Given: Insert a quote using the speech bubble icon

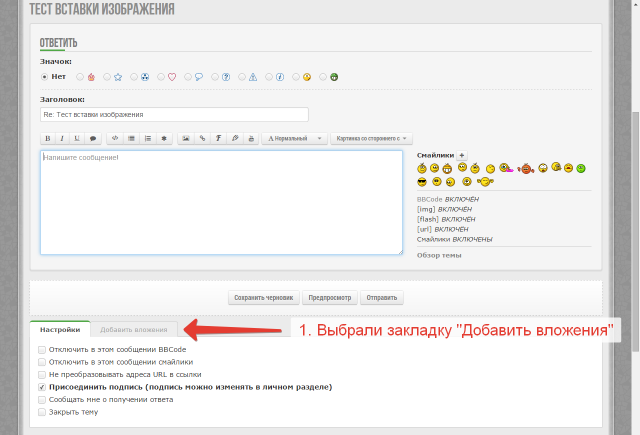Looking at the screenshot, I should click(93, 138).
